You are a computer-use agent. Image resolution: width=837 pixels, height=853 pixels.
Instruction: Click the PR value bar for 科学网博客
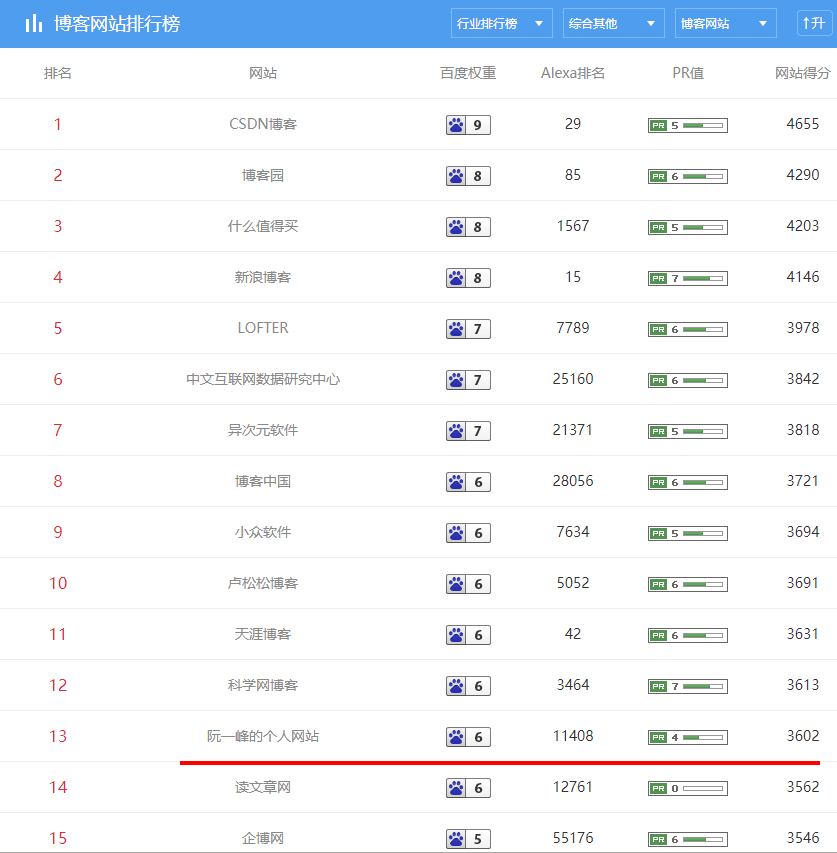click(687, 686)
